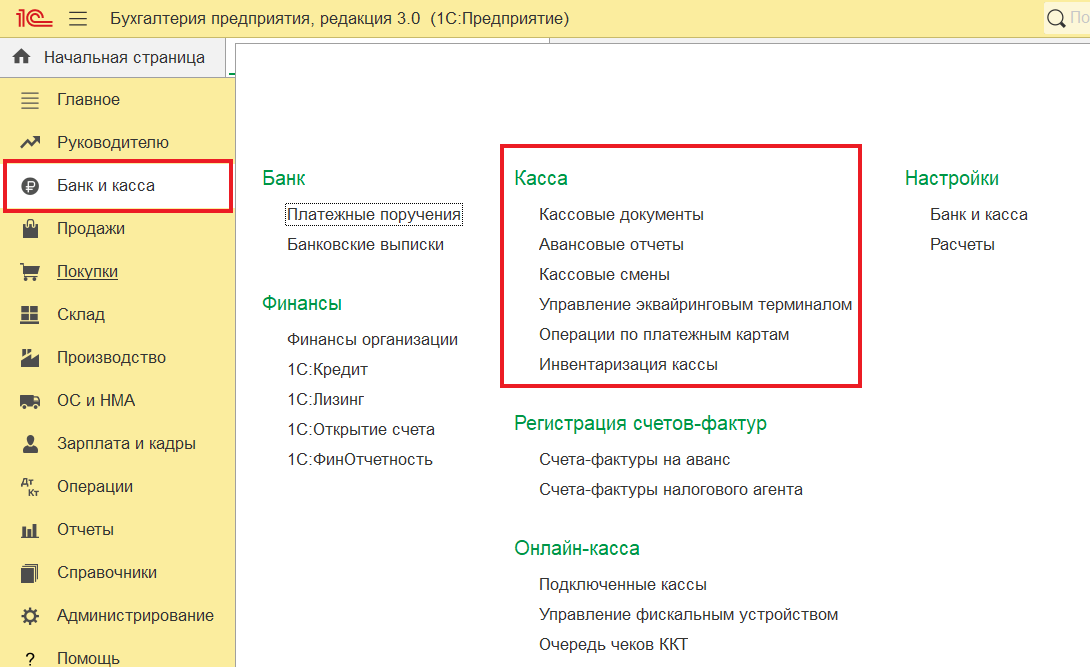Image resolution: width=1090 pixels, height=667 pixels.
Task: Select Операции in the sections panel
Action: click(x=95, y=487)
